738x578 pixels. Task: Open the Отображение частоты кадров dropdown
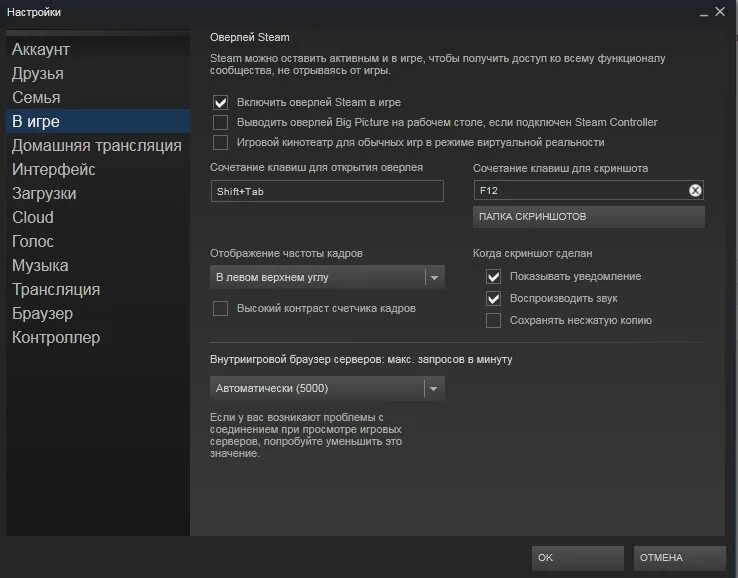(327, 277)
